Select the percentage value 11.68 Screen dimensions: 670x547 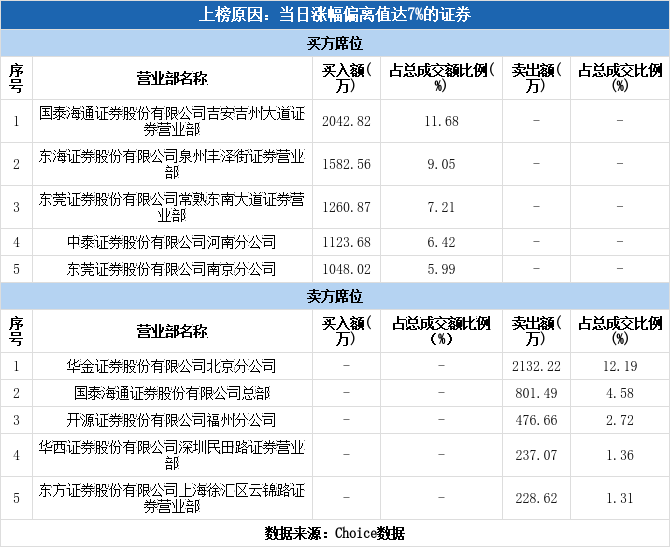441,121
